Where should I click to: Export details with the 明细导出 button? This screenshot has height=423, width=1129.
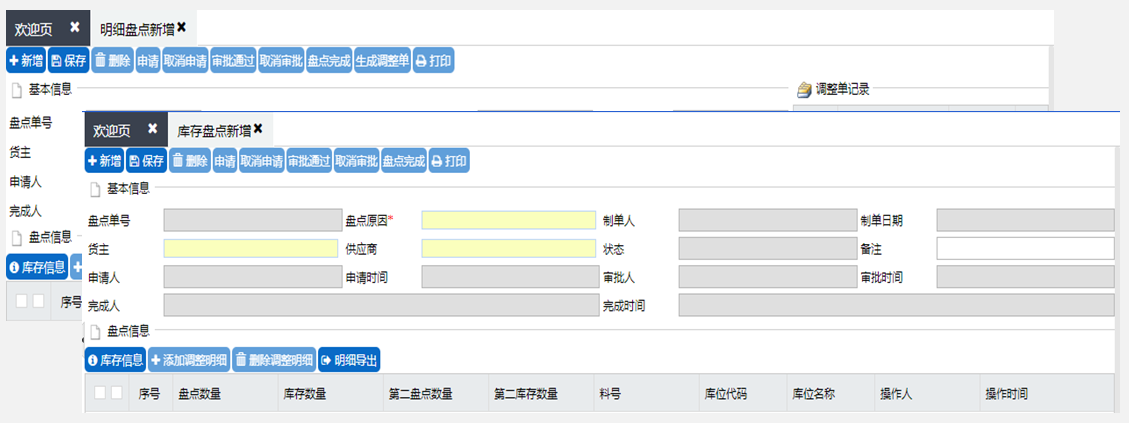(349, 360)
